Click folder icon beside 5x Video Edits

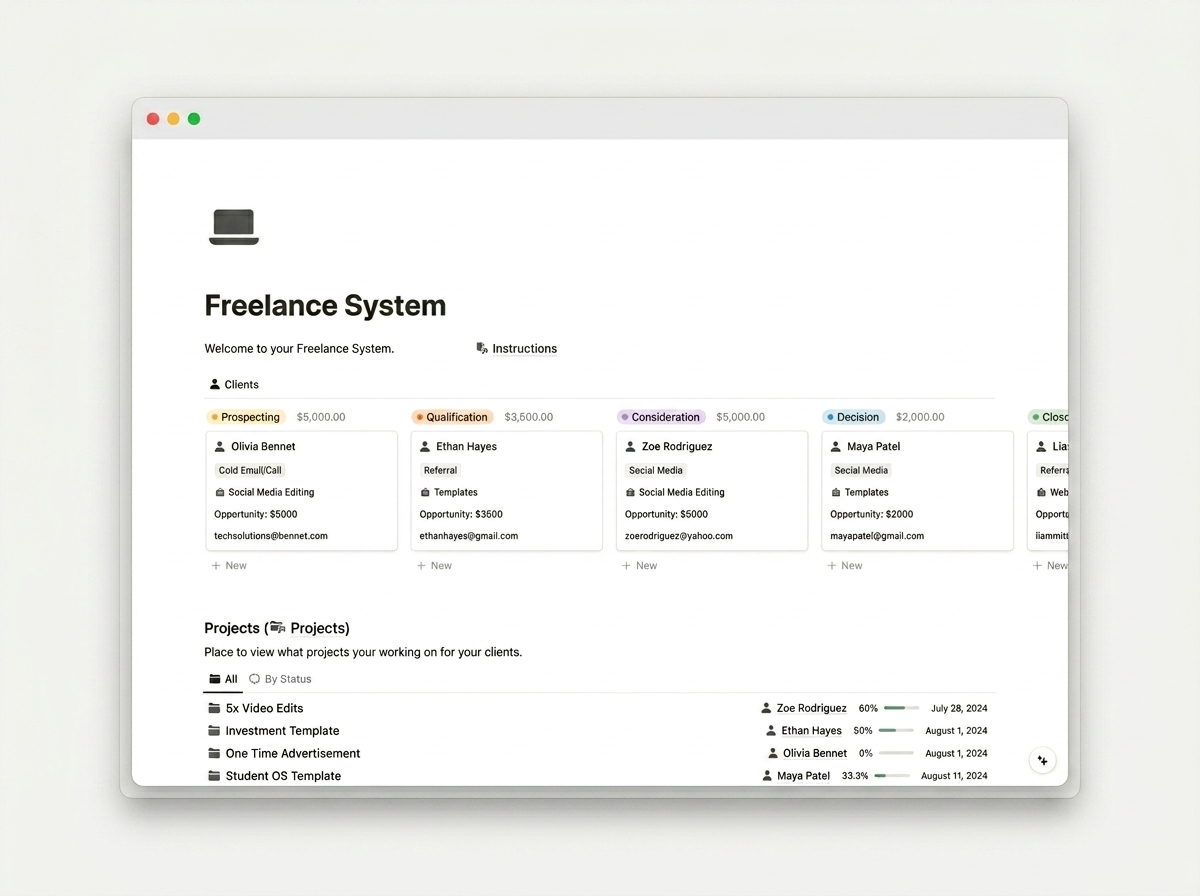pyautogui.click(x=214, y=708)
